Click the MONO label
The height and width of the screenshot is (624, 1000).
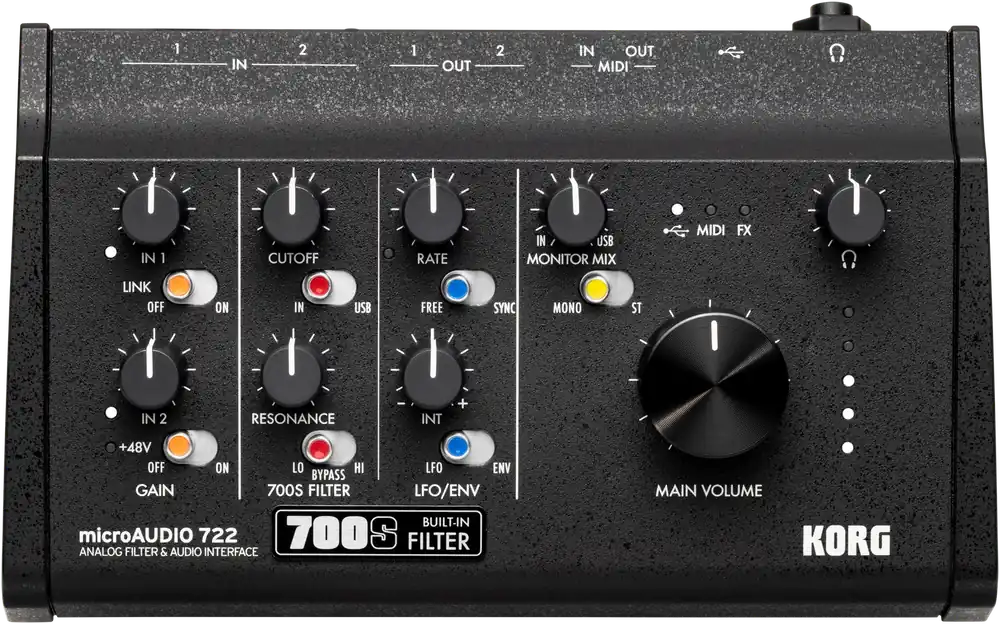[567, 308]
